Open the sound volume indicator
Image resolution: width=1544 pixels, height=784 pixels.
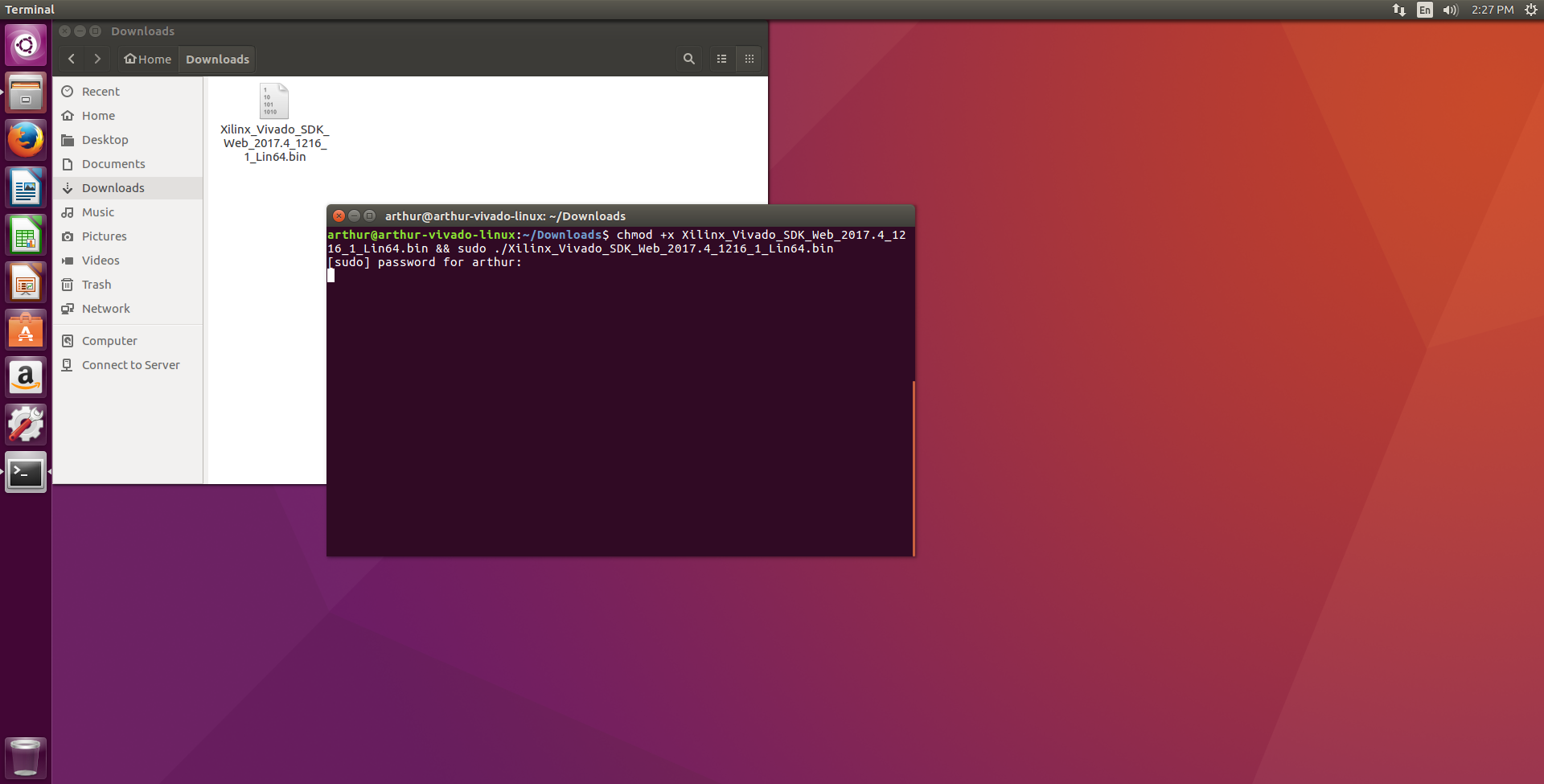click(x=1451, y=10)
